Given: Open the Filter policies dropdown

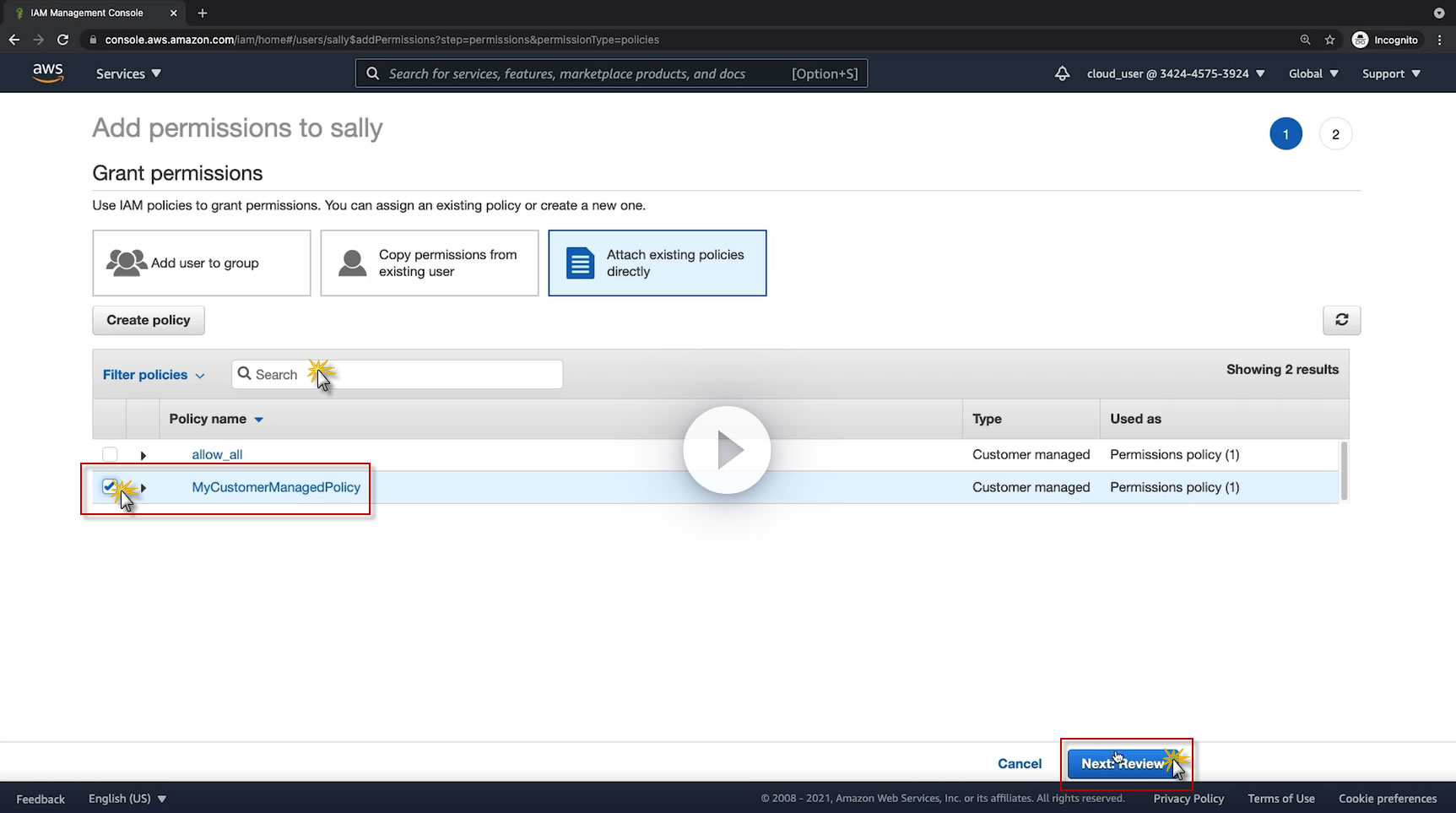Looking at the screenshot, I should tap(154, 375).
